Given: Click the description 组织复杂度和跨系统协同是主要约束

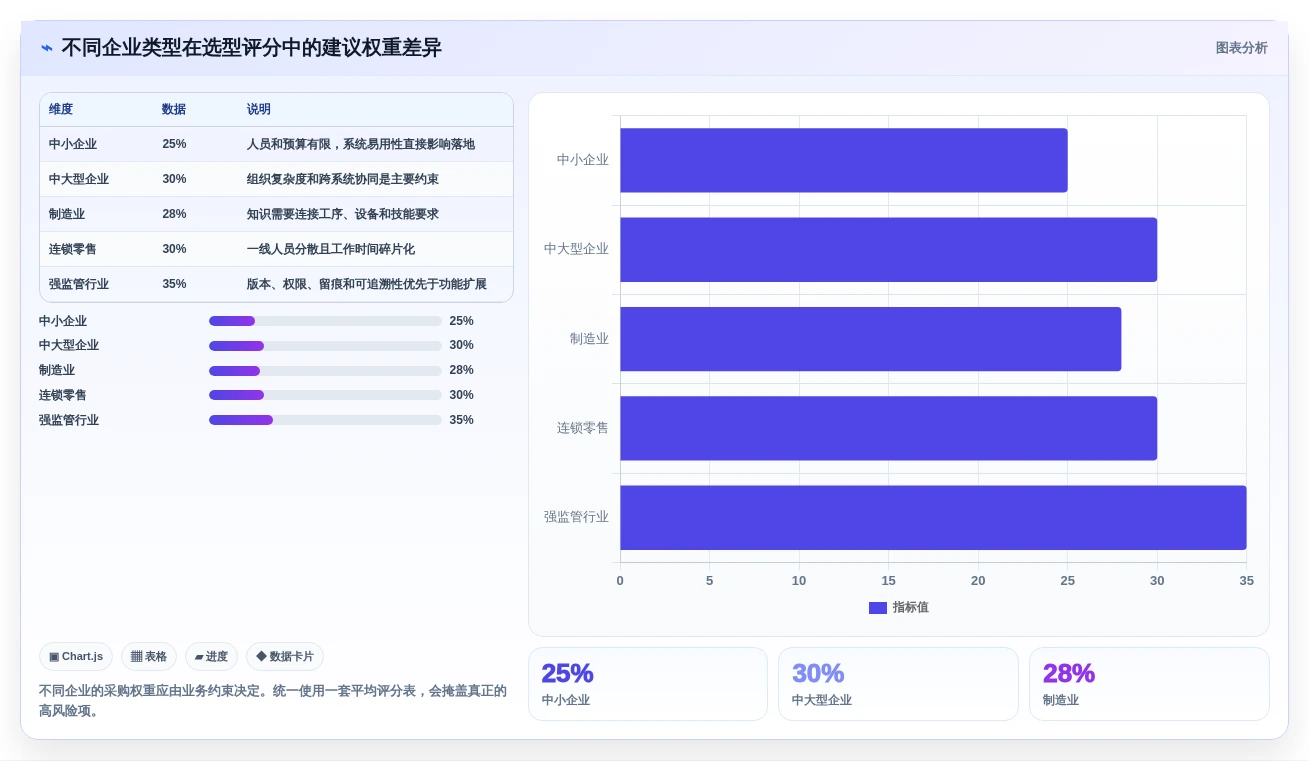Looking at the screenshot, I should 343,179.
